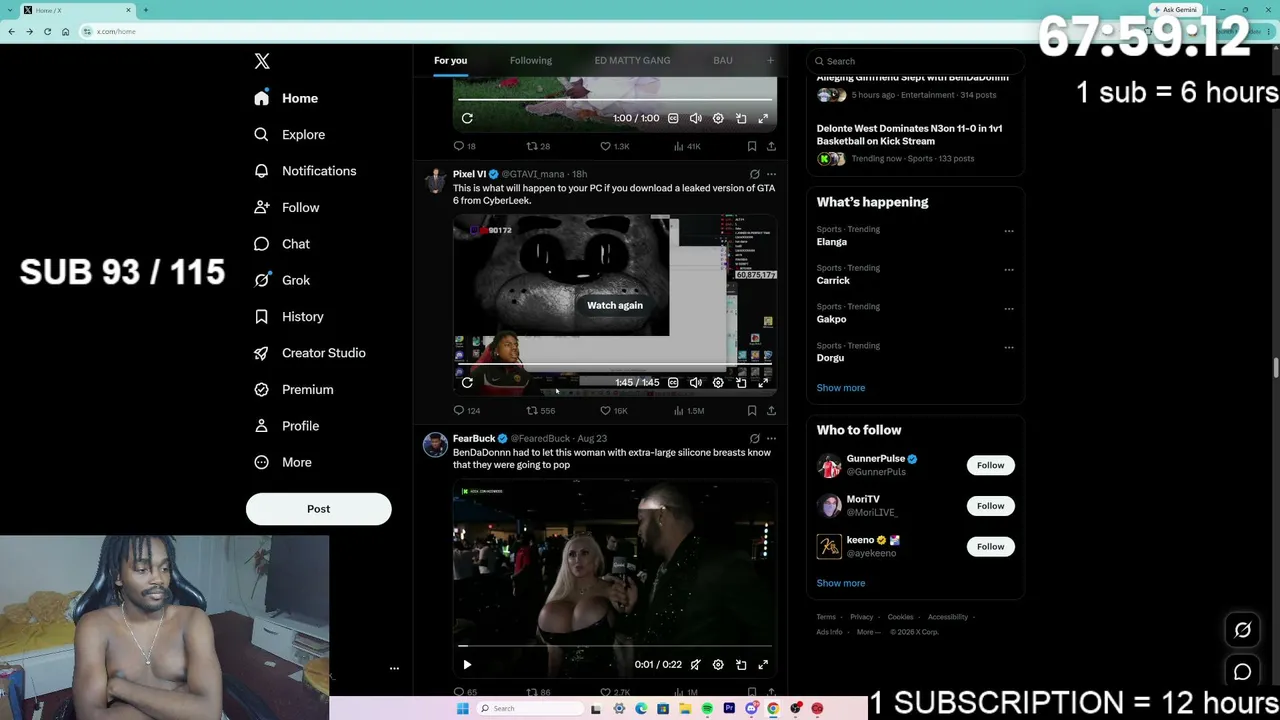Viewport: 1280px width, 720px height.
Task: Open the floating Grok button
Action: (x=1243, y=630)
